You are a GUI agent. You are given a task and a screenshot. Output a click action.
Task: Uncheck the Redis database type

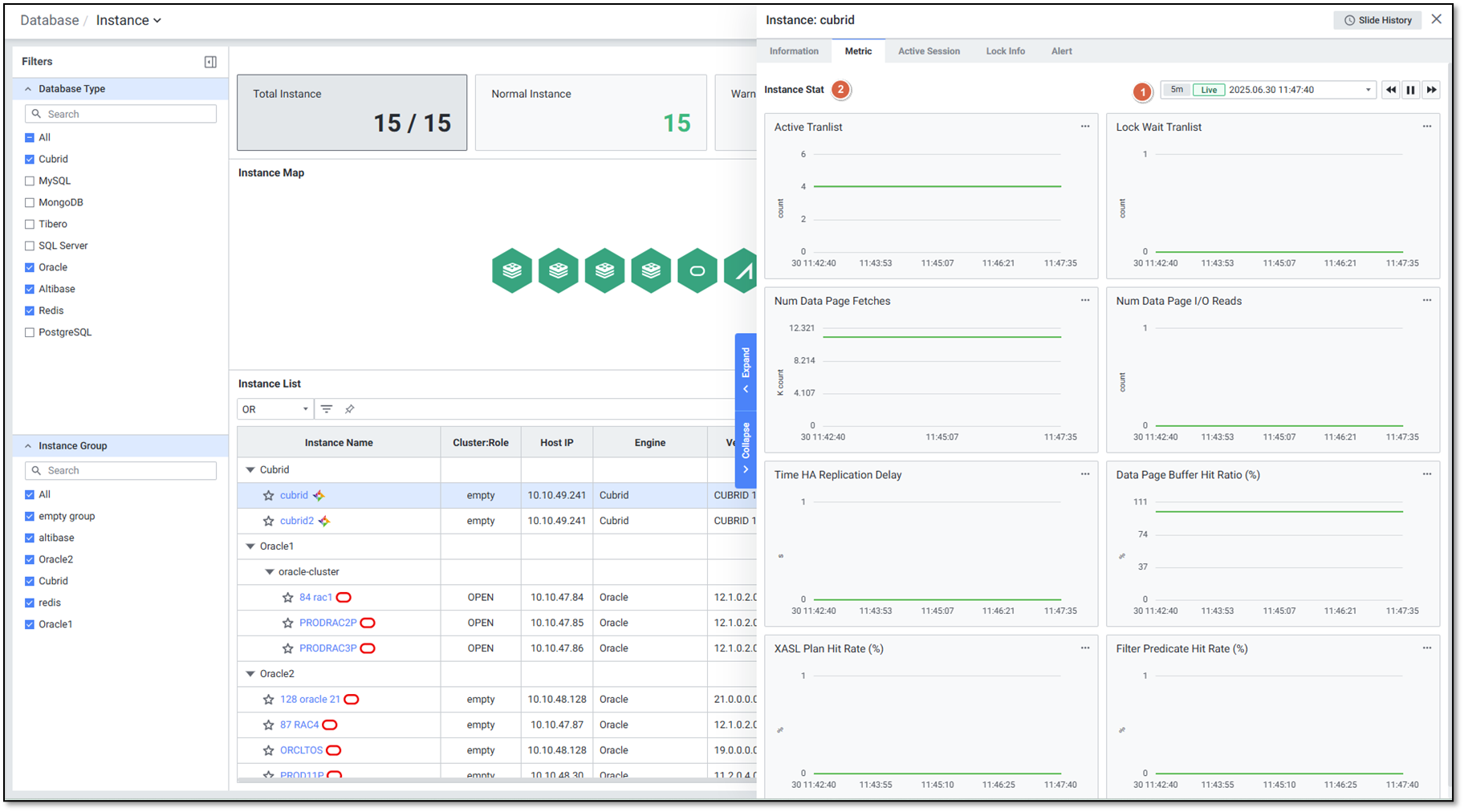point(30,311)
